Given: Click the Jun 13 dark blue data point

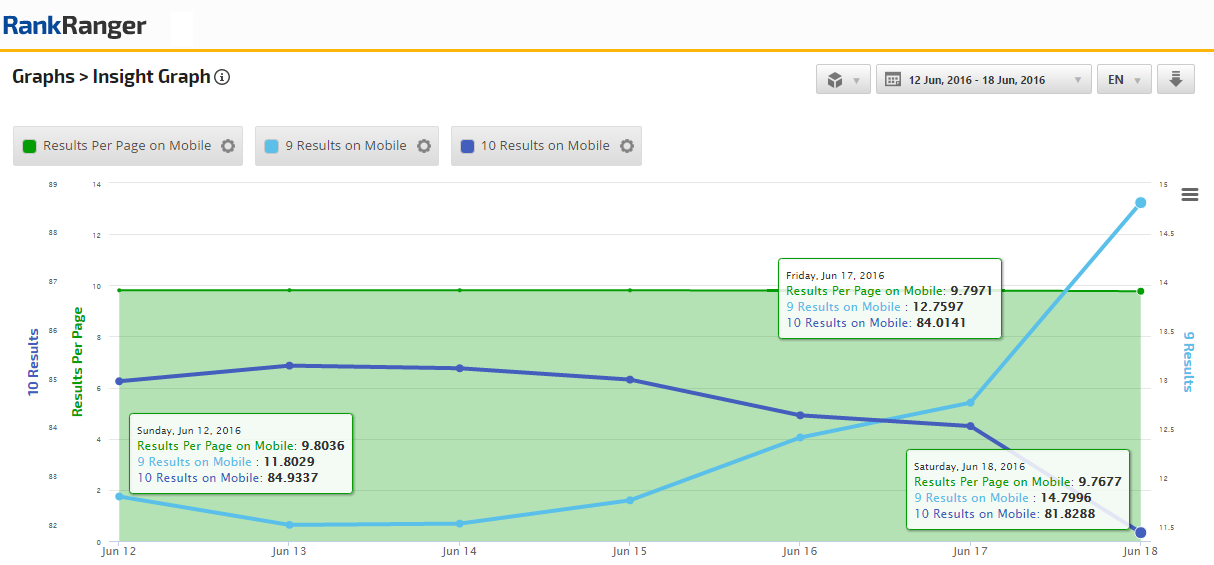Looking at the screenshot, I should tap(289, 366).
